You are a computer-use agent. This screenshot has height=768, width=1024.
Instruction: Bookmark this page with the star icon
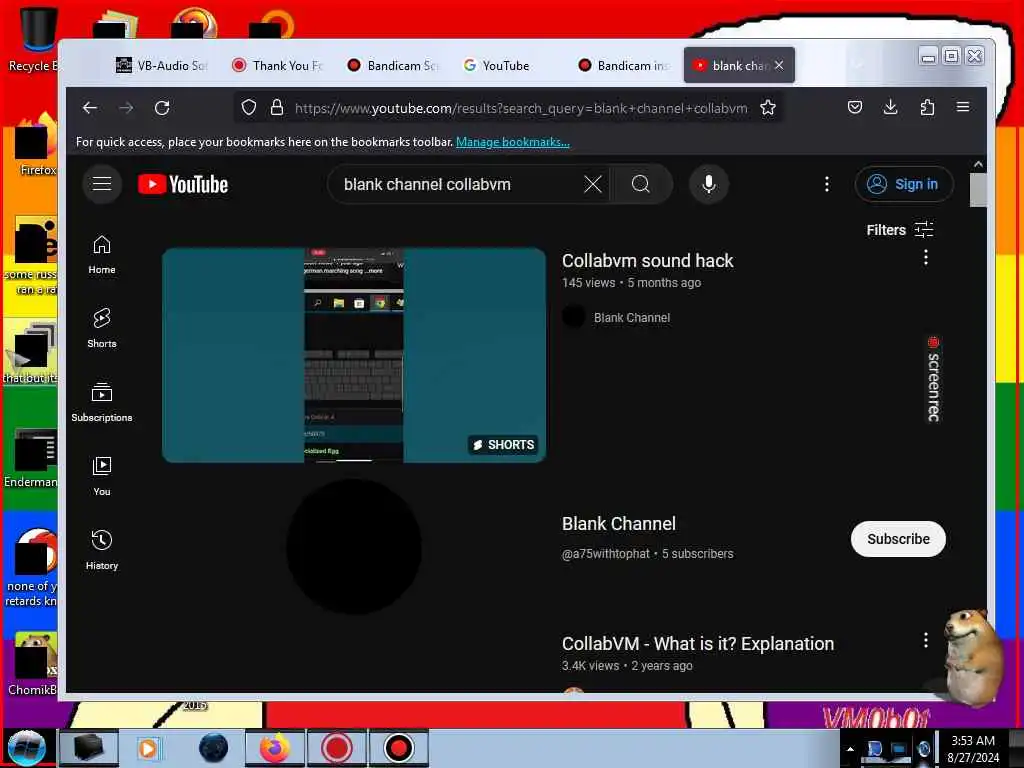pyautogui.click(x=768, y=108)
